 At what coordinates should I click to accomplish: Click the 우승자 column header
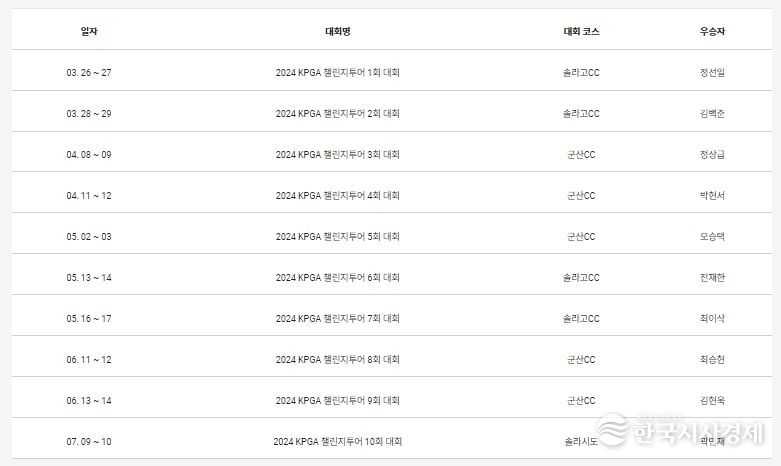point(713,31)
